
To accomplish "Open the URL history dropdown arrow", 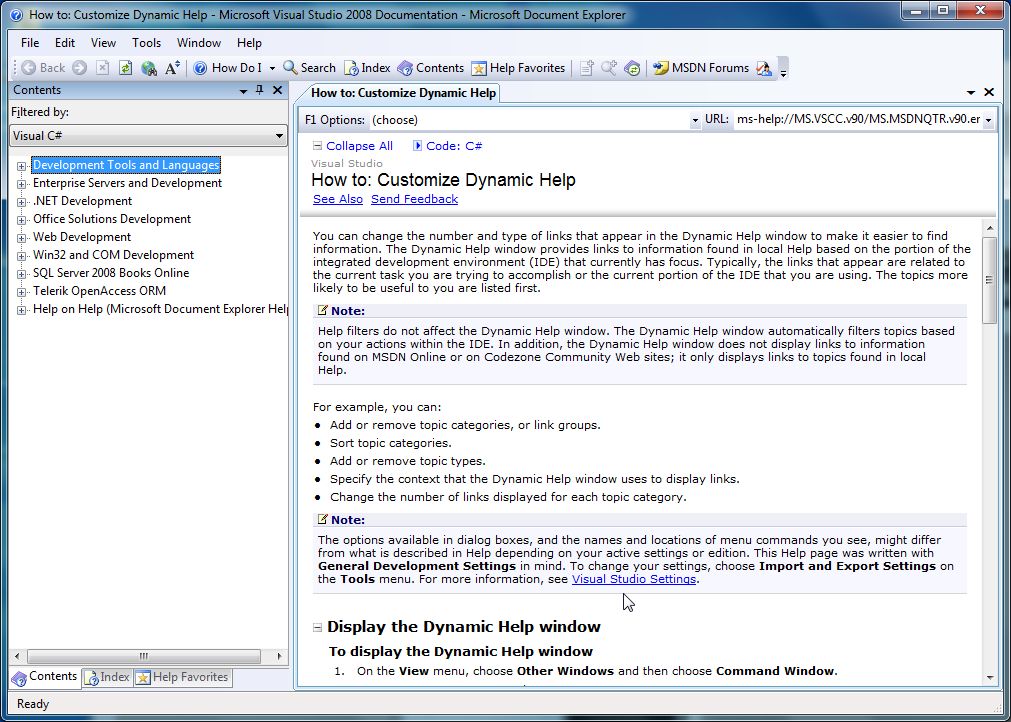I will coord(988,121).
